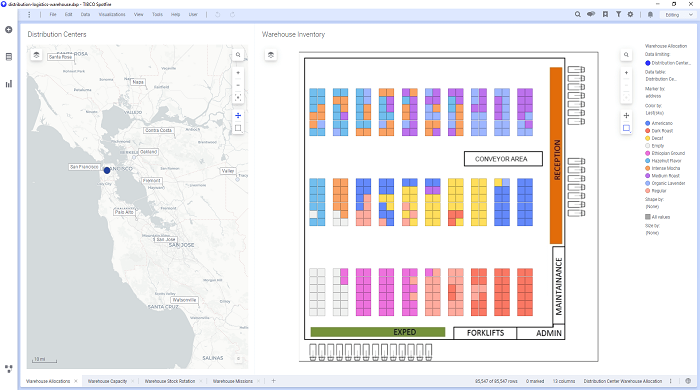
Task: Open the User menu
Action: 193,14
